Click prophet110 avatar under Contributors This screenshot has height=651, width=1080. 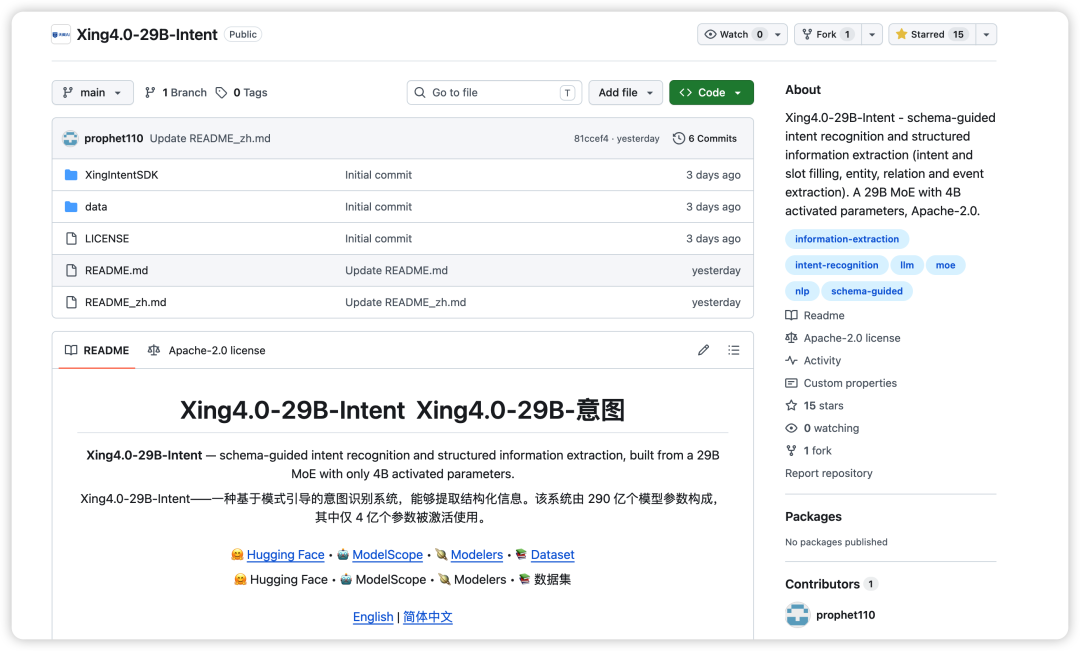(798, 614)
